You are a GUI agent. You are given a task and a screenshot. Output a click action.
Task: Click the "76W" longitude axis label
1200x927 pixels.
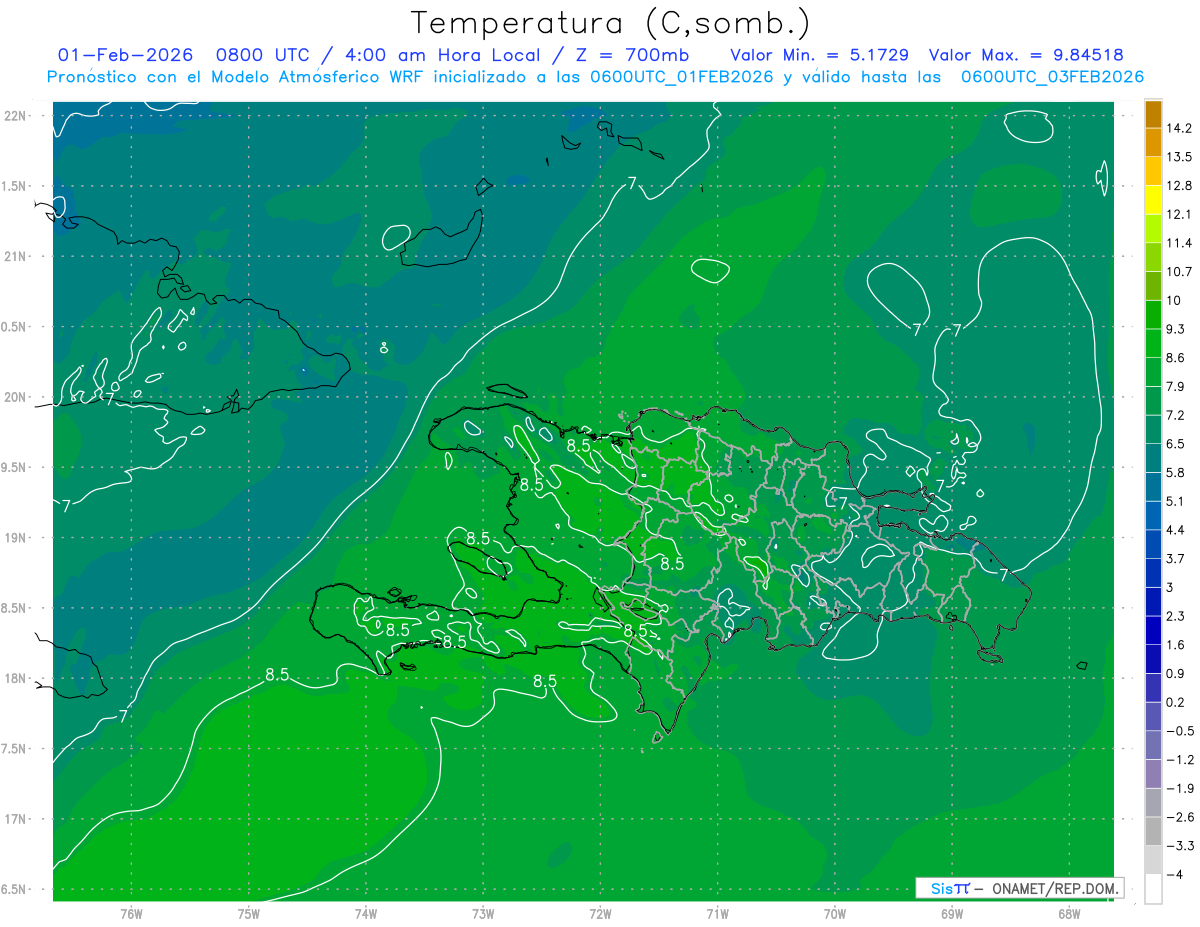[x=131, y=913]
